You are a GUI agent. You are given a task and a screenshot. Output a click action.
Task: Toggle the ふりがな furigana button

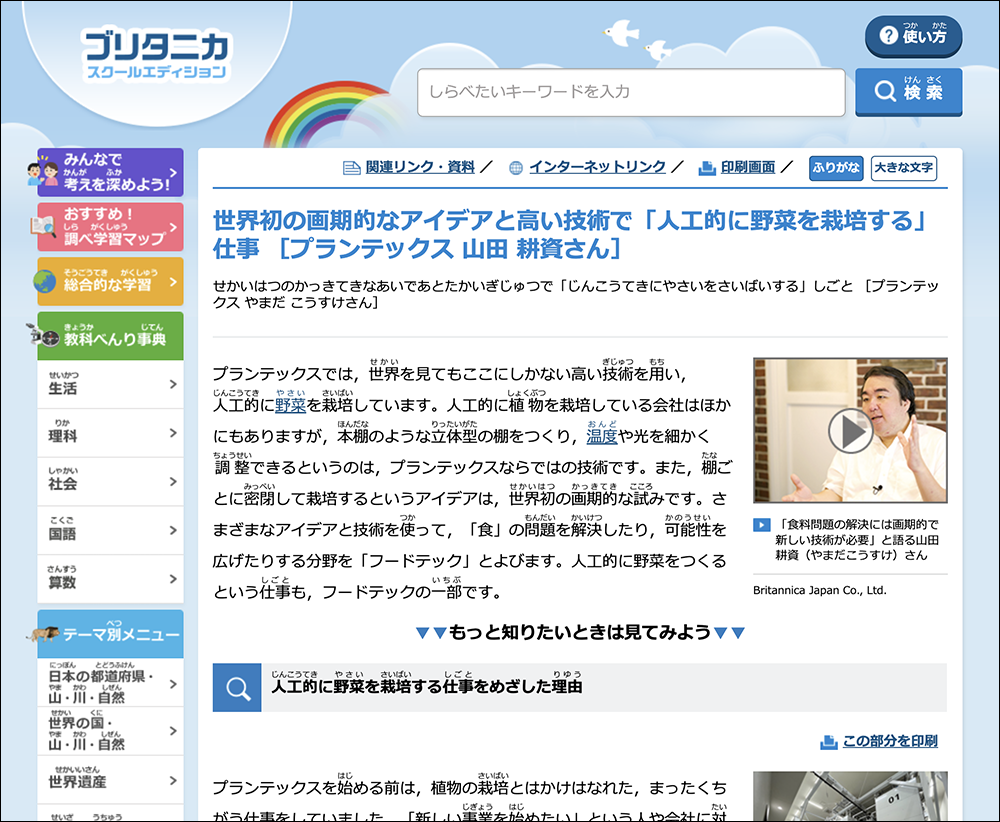836,168
